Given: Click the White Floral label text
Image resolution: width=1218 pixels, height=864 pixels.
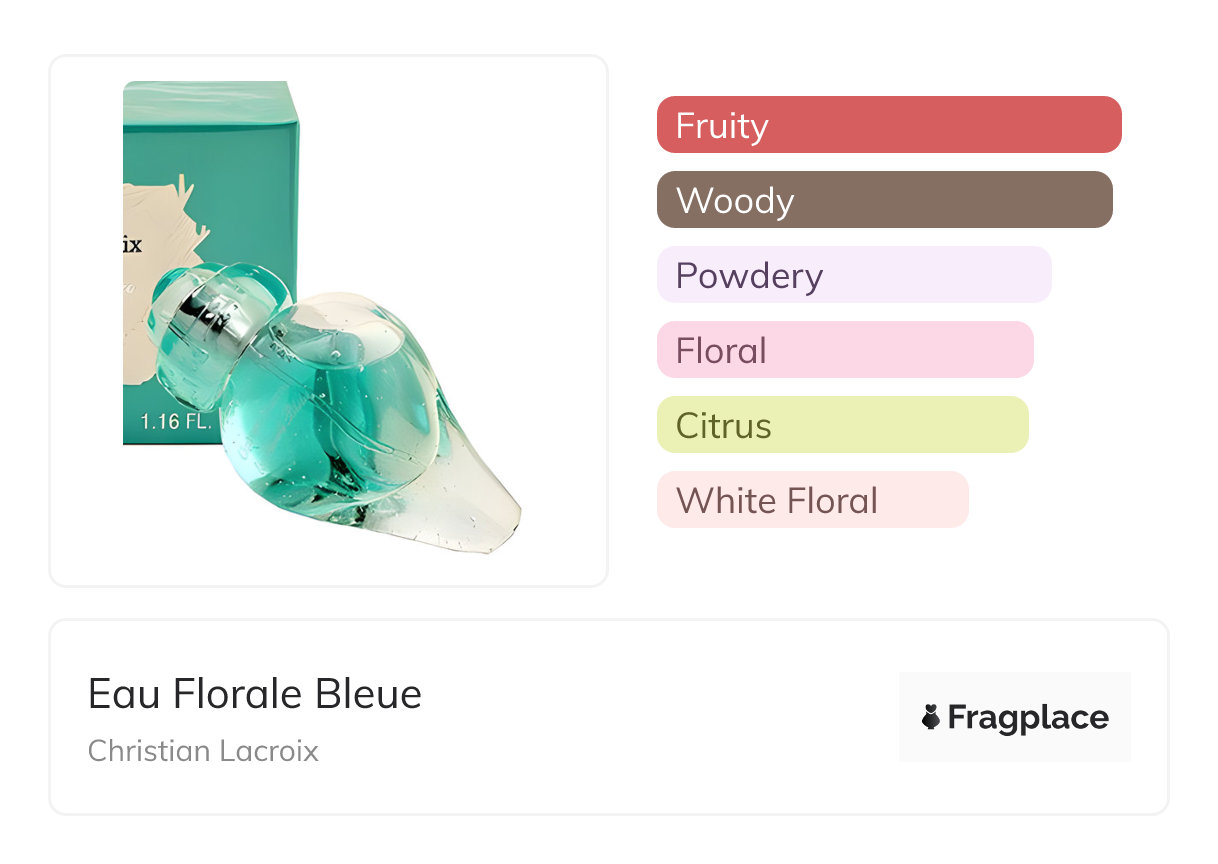Looking at the screenshot, I should pos(777,501).
